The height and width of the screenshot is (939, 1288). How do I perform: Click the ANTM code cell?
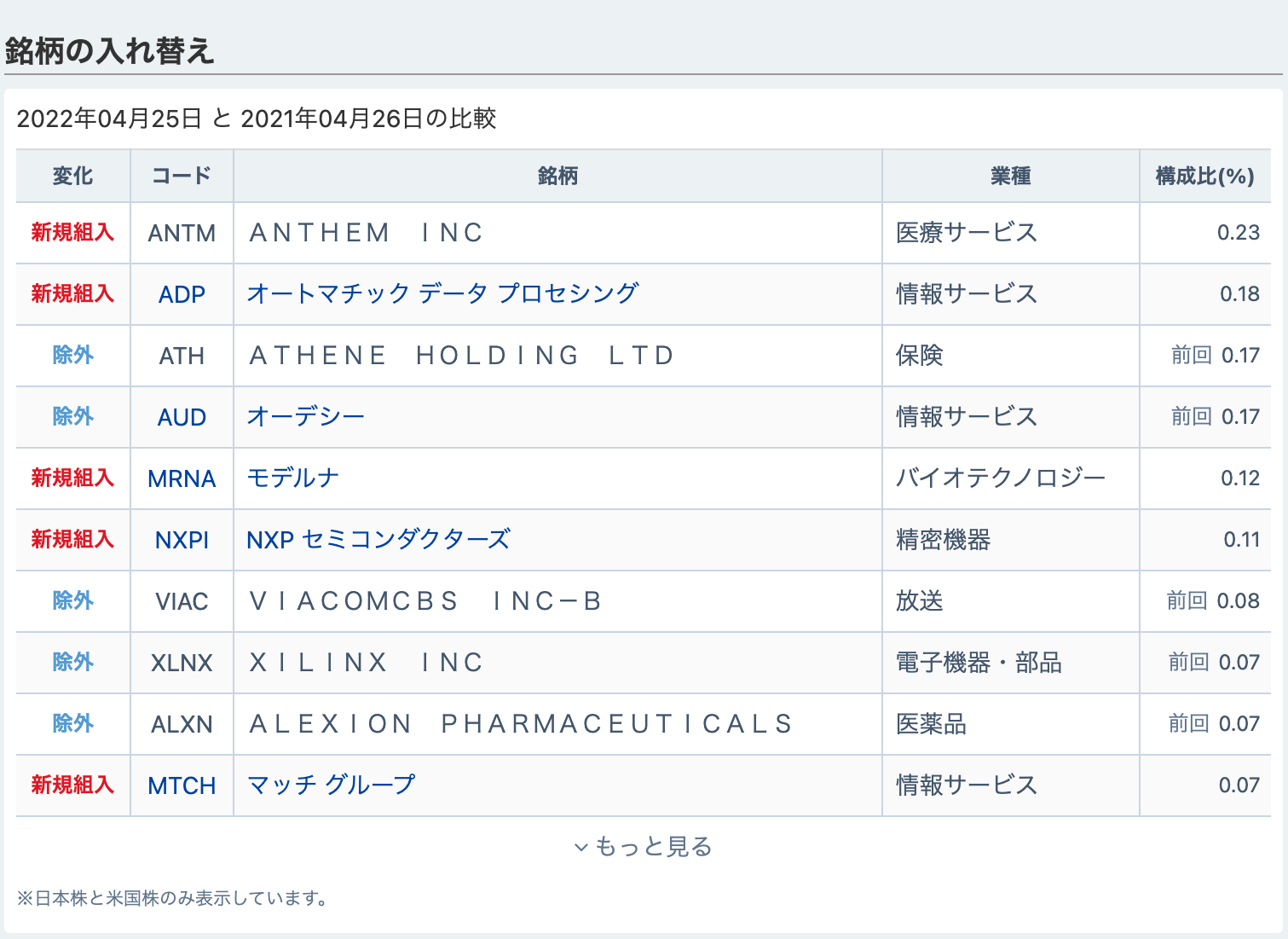[x=182, y=233]
